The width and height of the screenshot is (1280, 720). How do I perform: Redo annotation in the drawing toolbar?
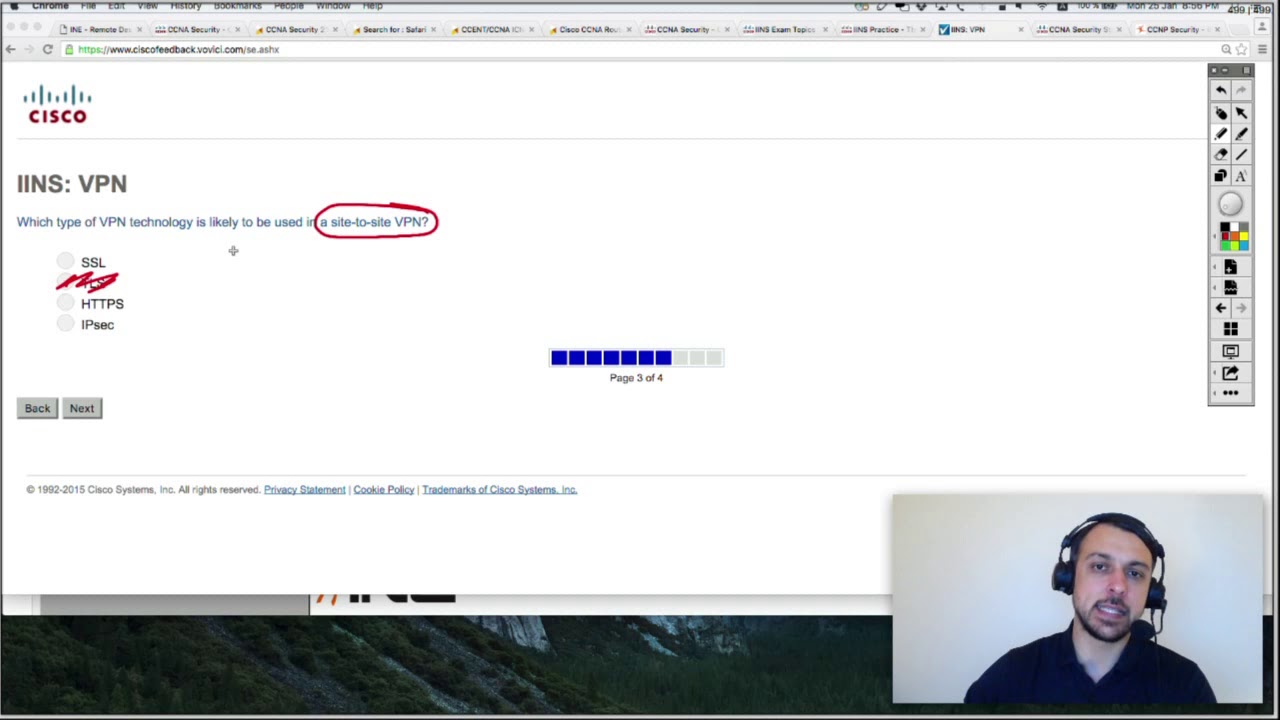point(1241,90)
